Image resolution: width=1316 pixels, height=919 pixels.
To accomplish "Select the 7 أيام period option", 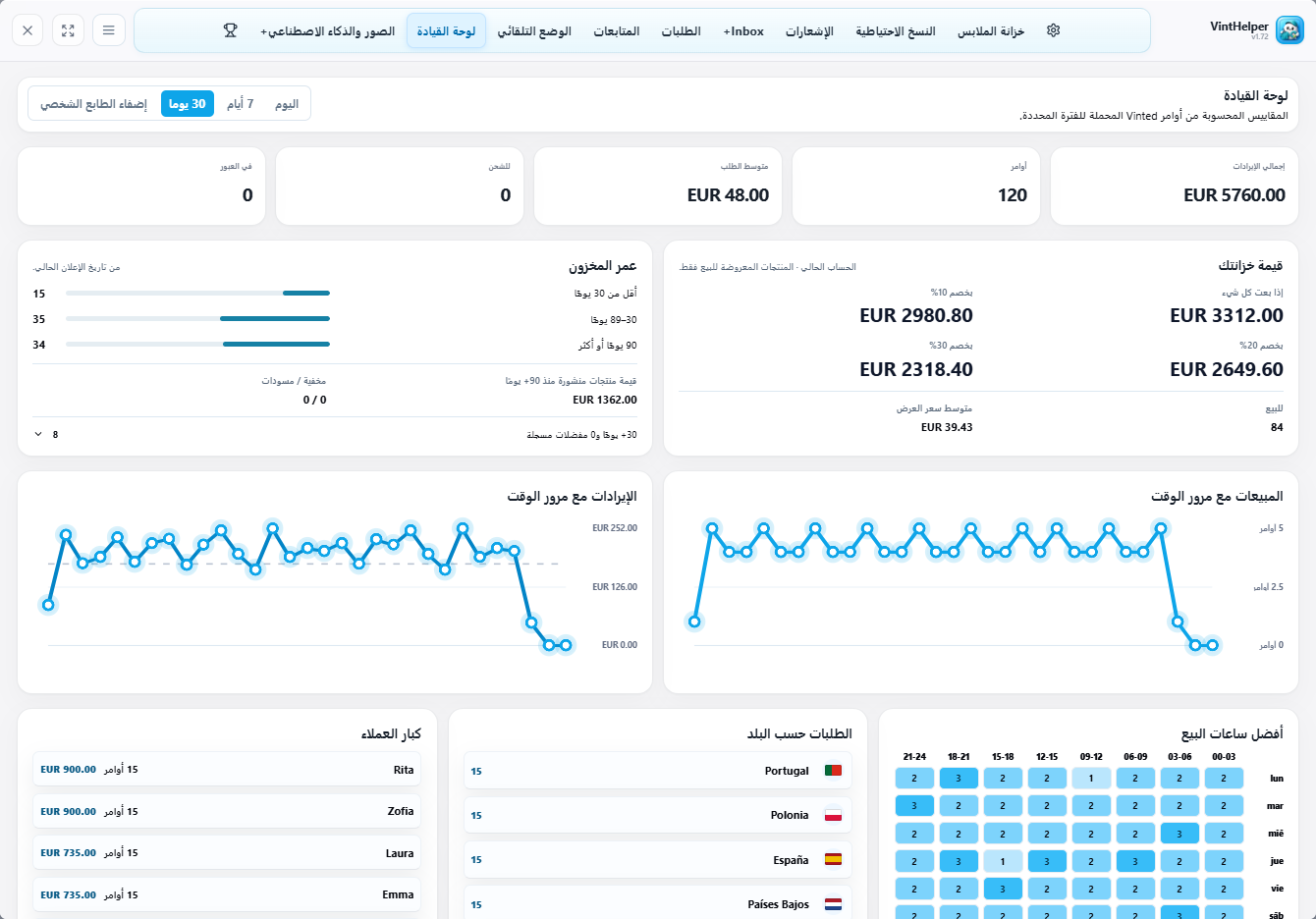I will pos(240,104).
